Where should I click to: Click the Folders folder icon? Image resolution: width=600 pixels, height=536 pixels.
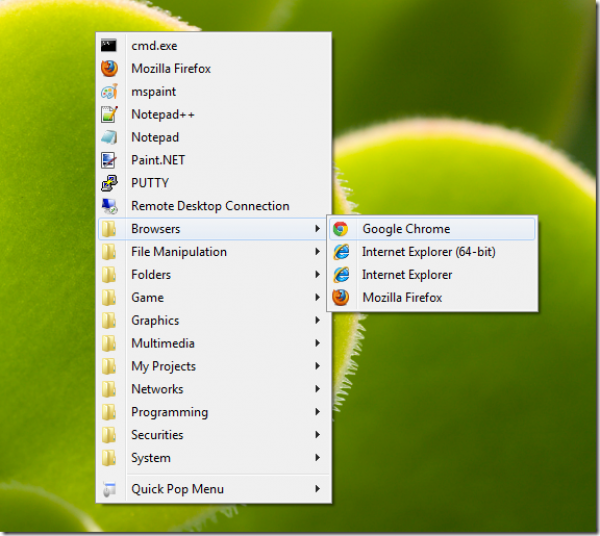[109, 275]
